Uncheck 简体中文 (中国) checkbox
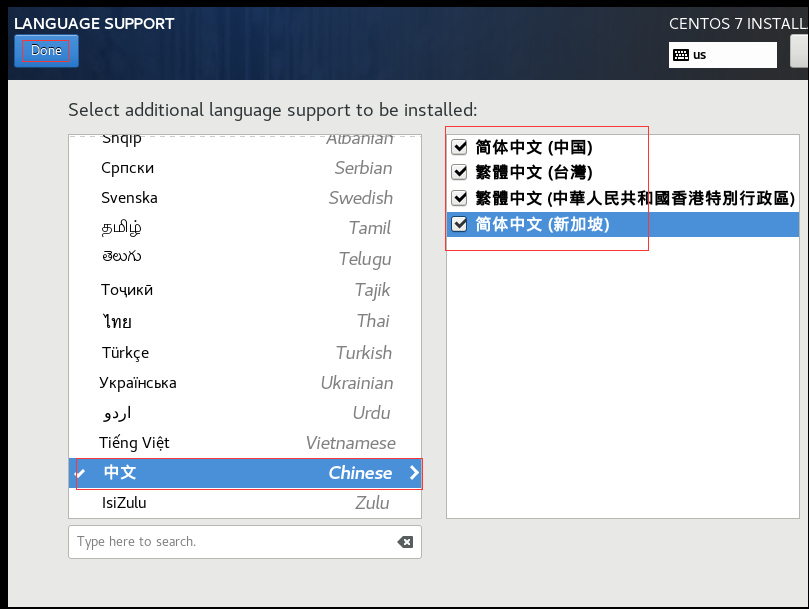The height and width of the screenshot is (609, 809). tap(459, 147)
